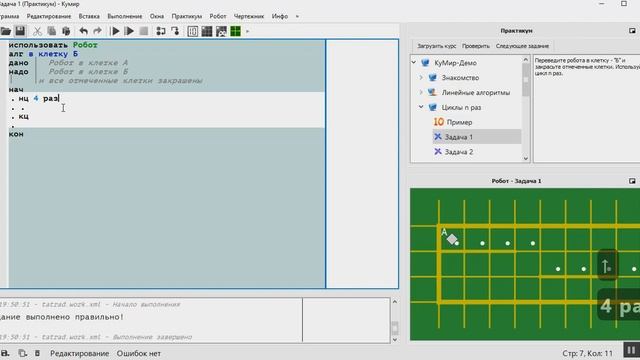Stop program execution with square icon
640x360 pixels.
(x=144, y=31)
